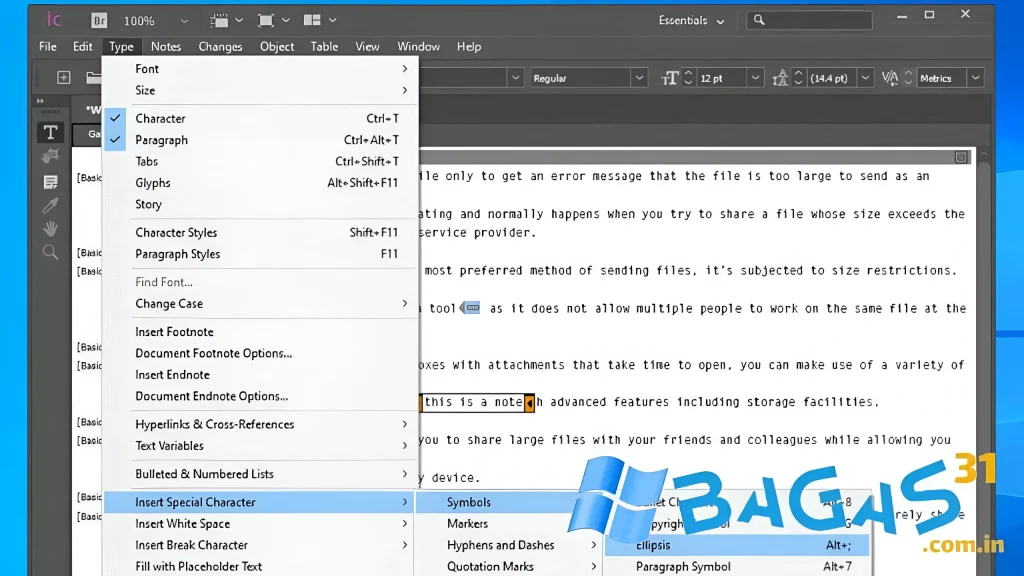Click the inline note marker icon in text
This screenshot has width=1024, height=576.
472,308
